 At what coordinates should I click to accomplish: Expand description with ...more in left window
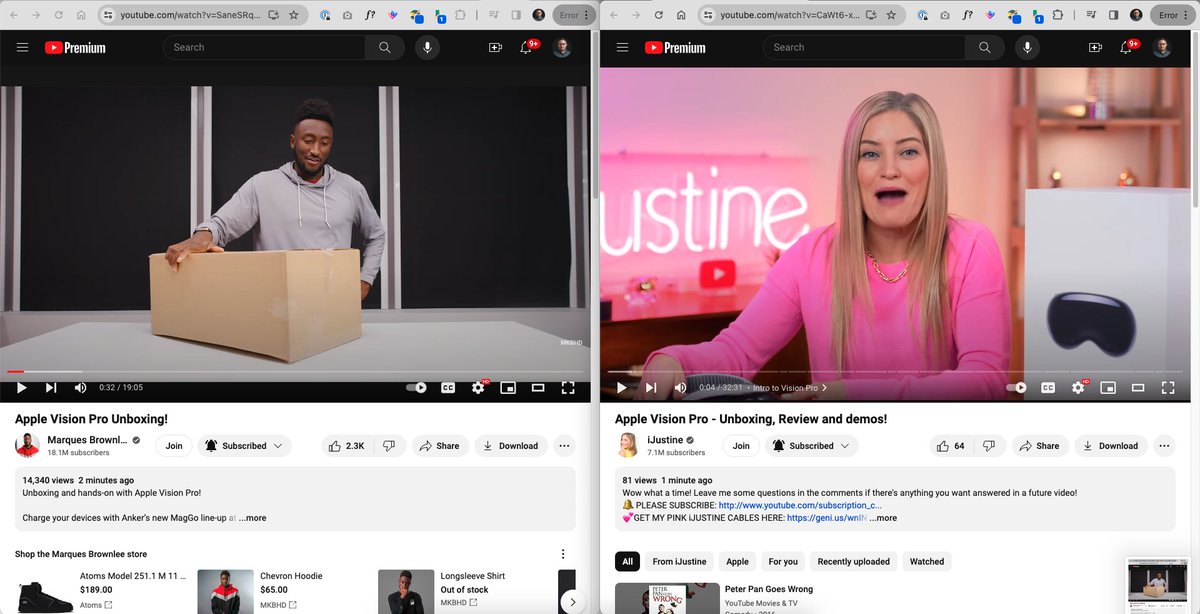click(253, 518)
